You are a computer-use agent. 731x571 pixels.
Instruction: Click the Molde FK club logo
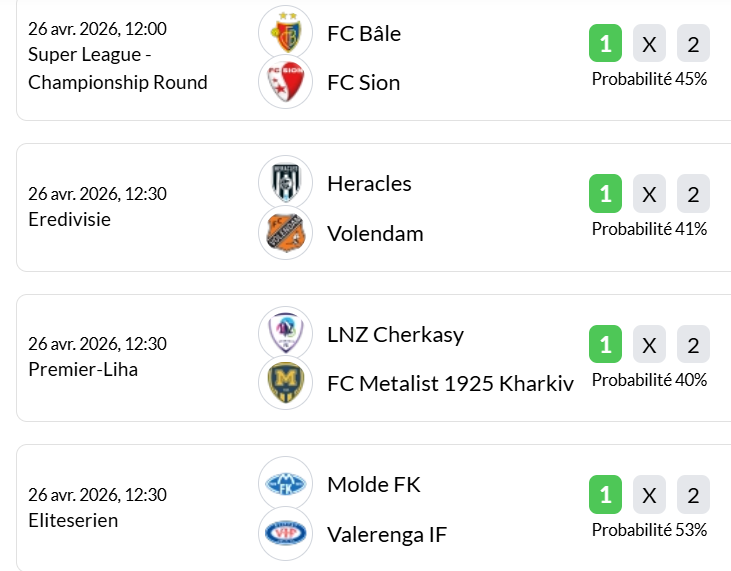click(x=285, y=484)
